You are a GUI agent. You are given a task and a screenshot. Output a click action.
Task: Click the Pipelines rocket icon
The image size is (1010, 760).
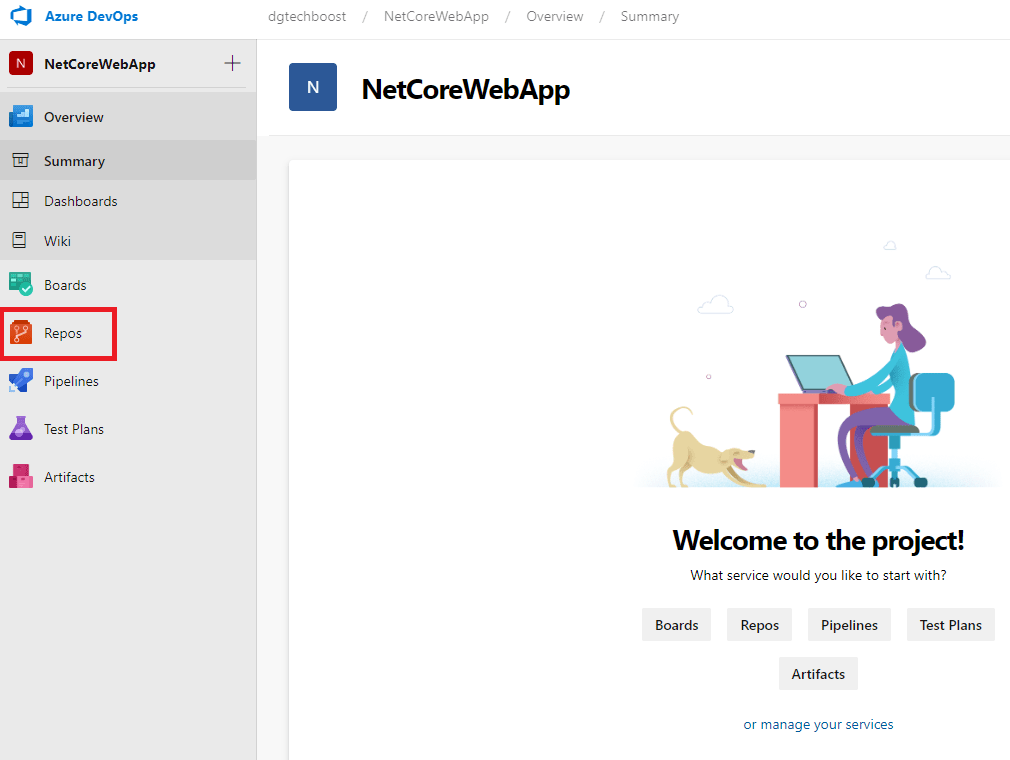(x=21, y=381)
